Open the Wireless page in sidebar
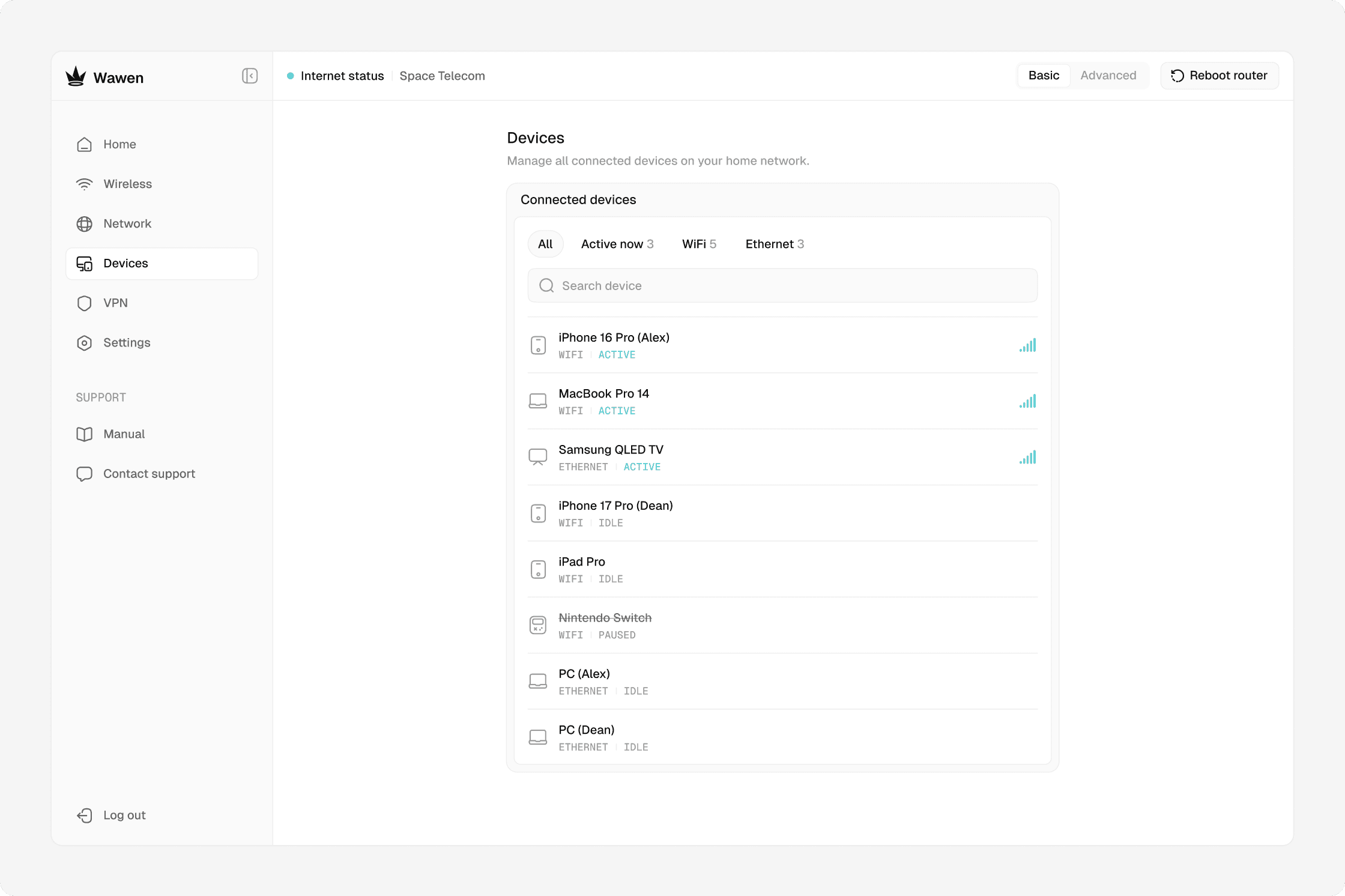This screenshot has width=1345, height=896. 127,184
